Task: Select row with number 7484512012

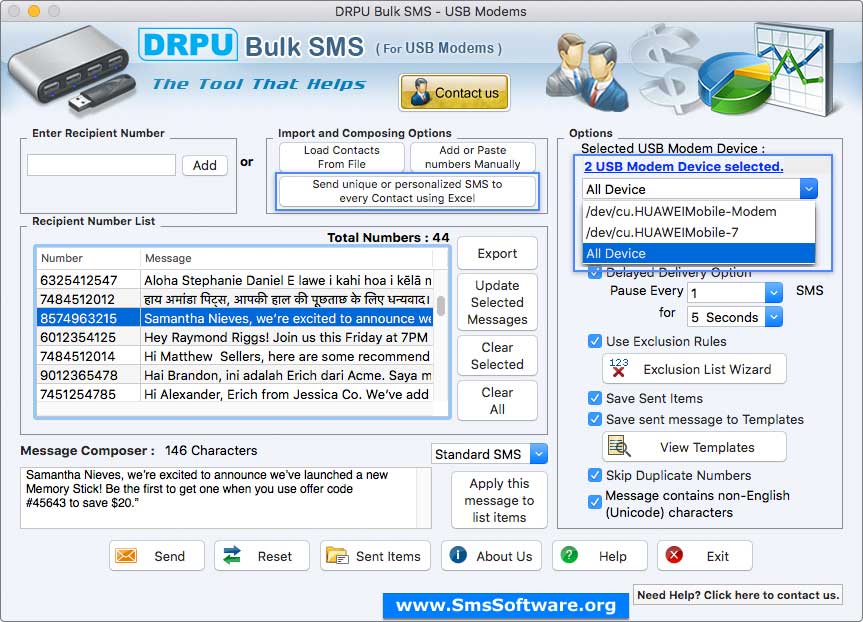Action: click(236, 299)
